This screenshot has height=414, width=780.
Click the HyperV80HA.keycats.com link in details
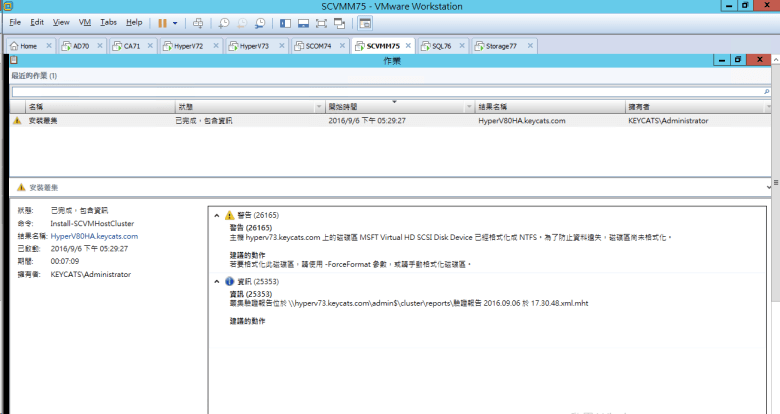[94, 236]
